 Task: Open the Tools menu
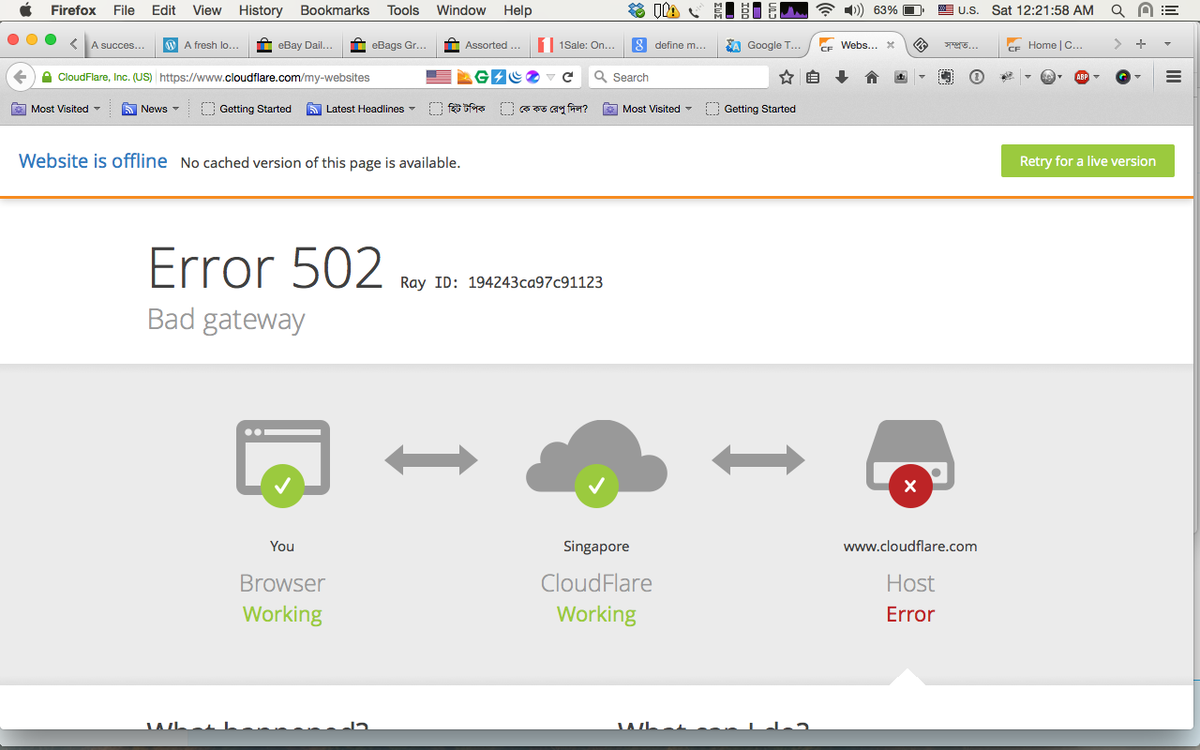click(x=403, y=10)
